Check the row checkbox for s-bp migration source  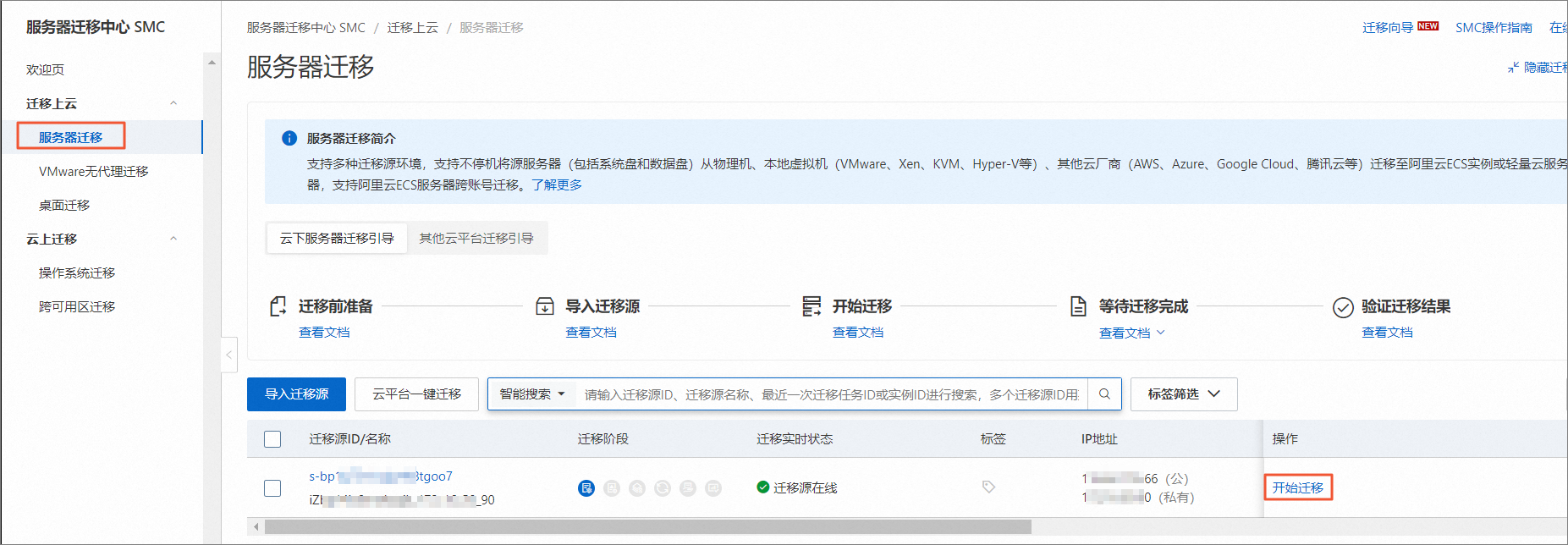pos(272,488)
